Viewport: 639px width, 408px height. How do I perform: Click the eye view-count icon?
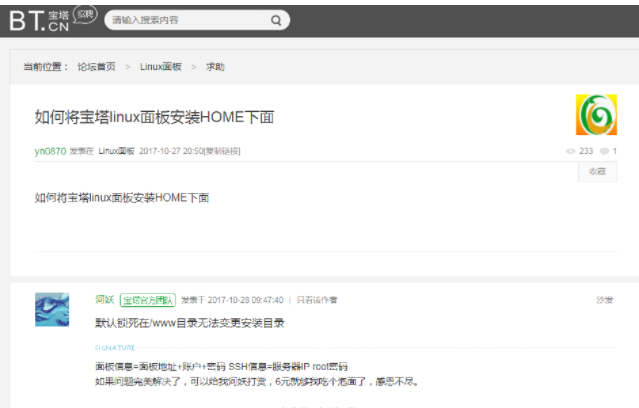click(570, 151)
